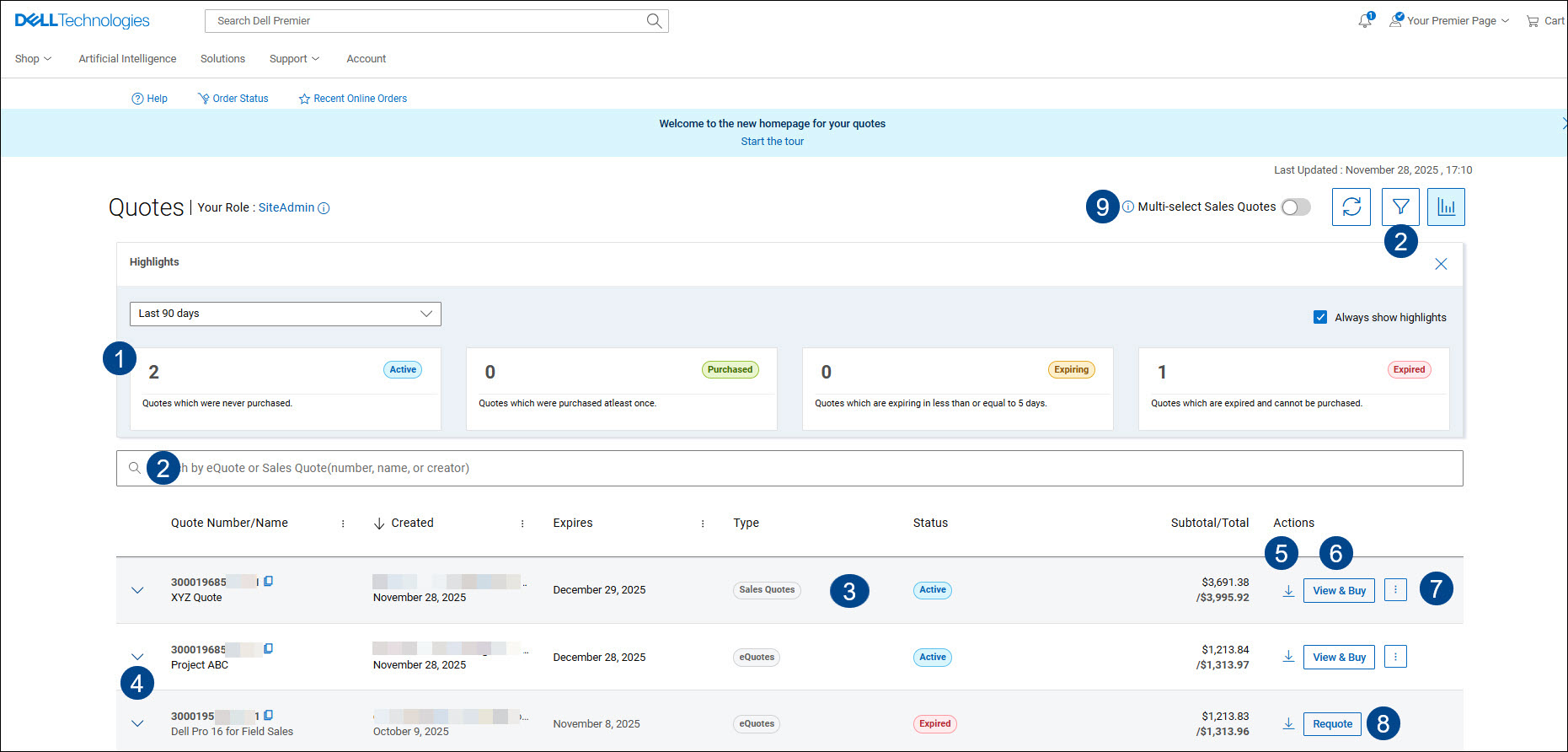Click the Start the tour link

[x=772, y=142]
